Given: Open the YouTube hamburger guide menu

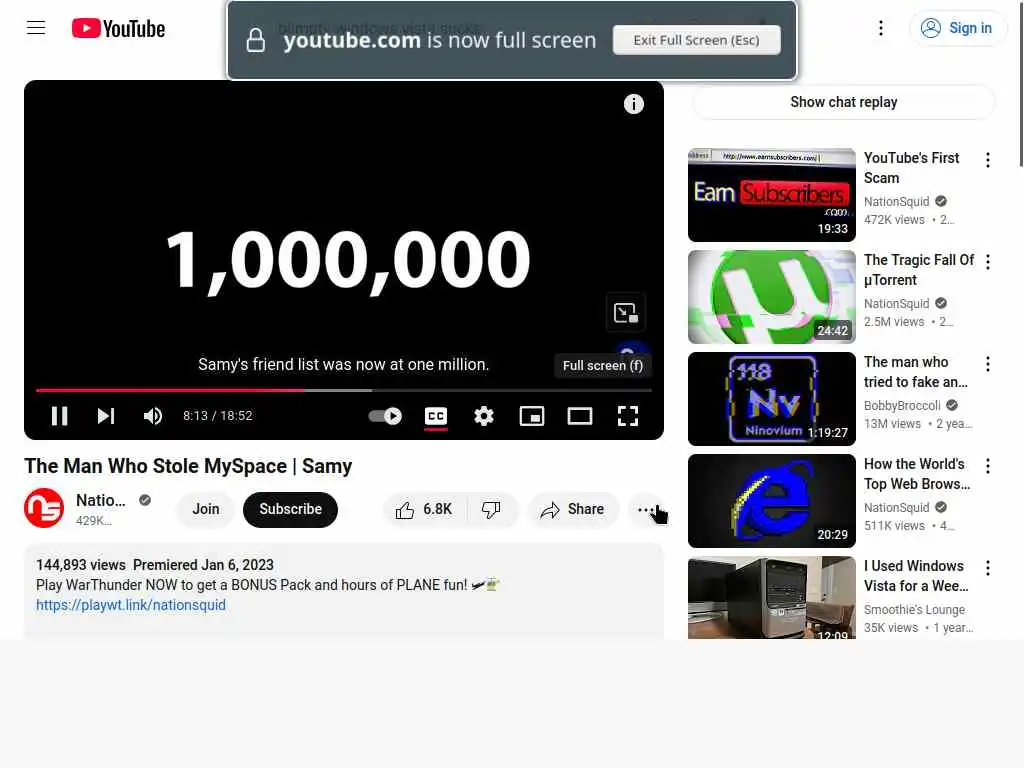Looking at the screenshot, I should (x=36, y=28).
